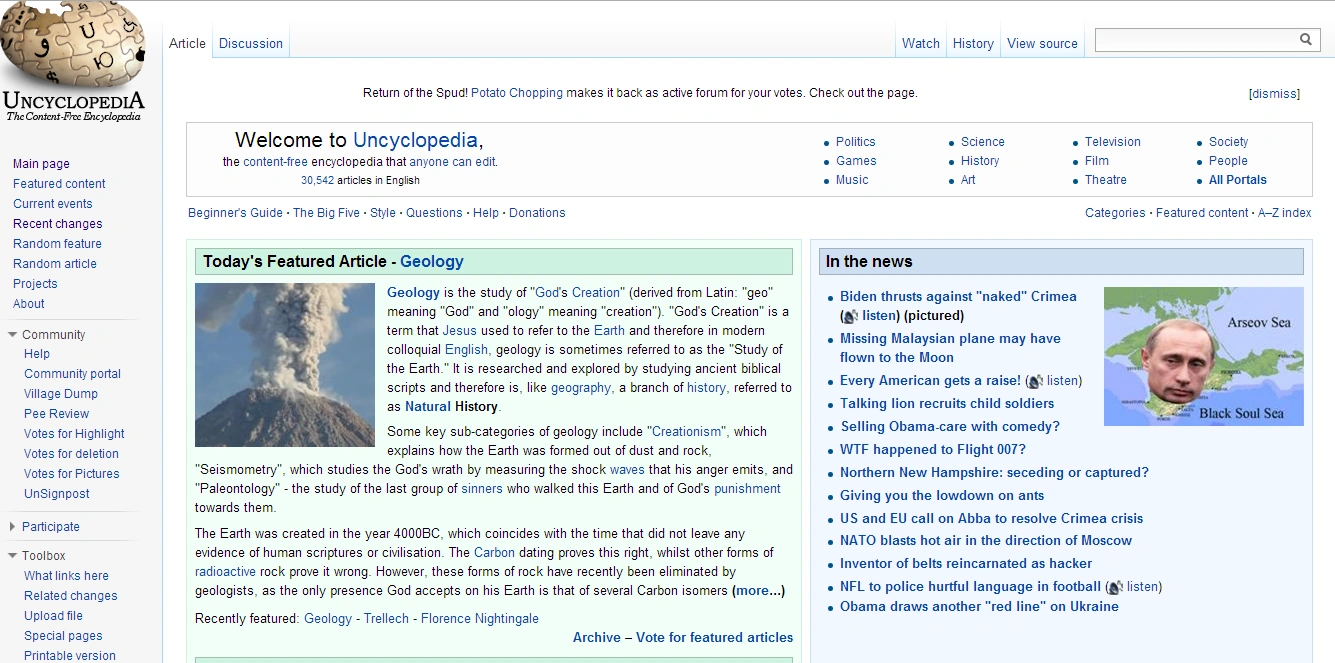Open the About sidebar link

(x=29, y=304)
